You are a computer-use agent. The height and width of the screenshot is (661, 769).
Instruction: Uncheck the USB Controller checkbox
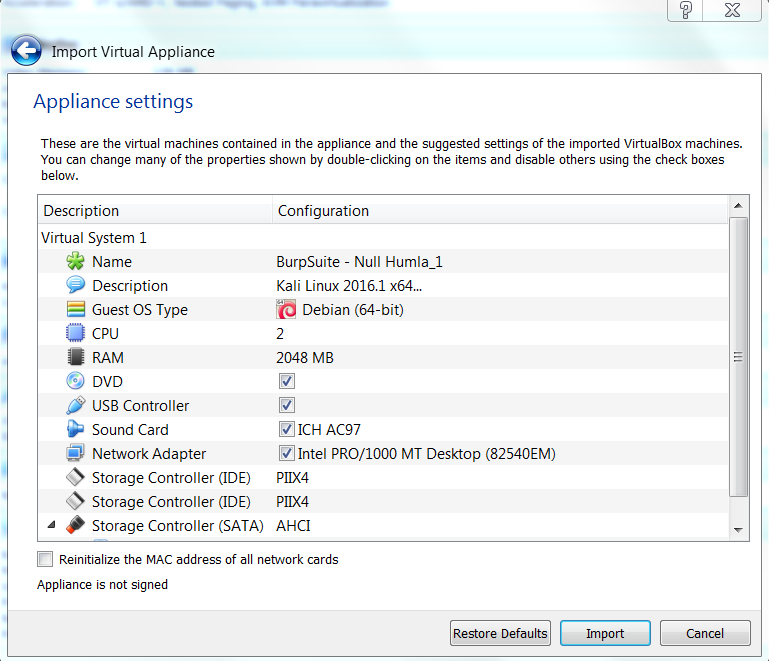pos(287,405)
